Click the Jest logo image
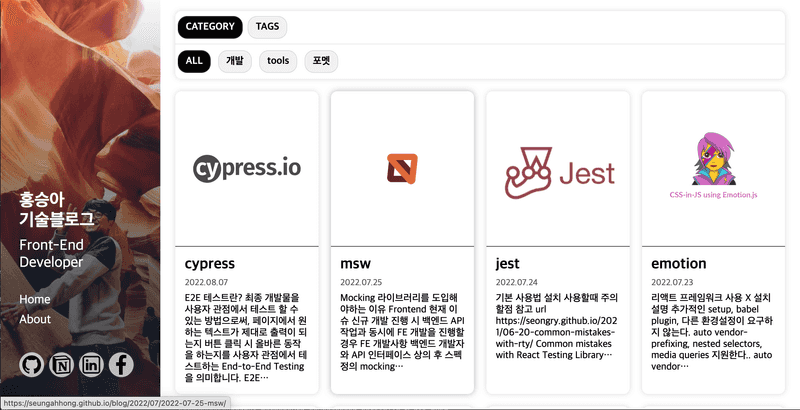This screenshot has height=410, width=800. pyautogui.click(x=558, y=170)
